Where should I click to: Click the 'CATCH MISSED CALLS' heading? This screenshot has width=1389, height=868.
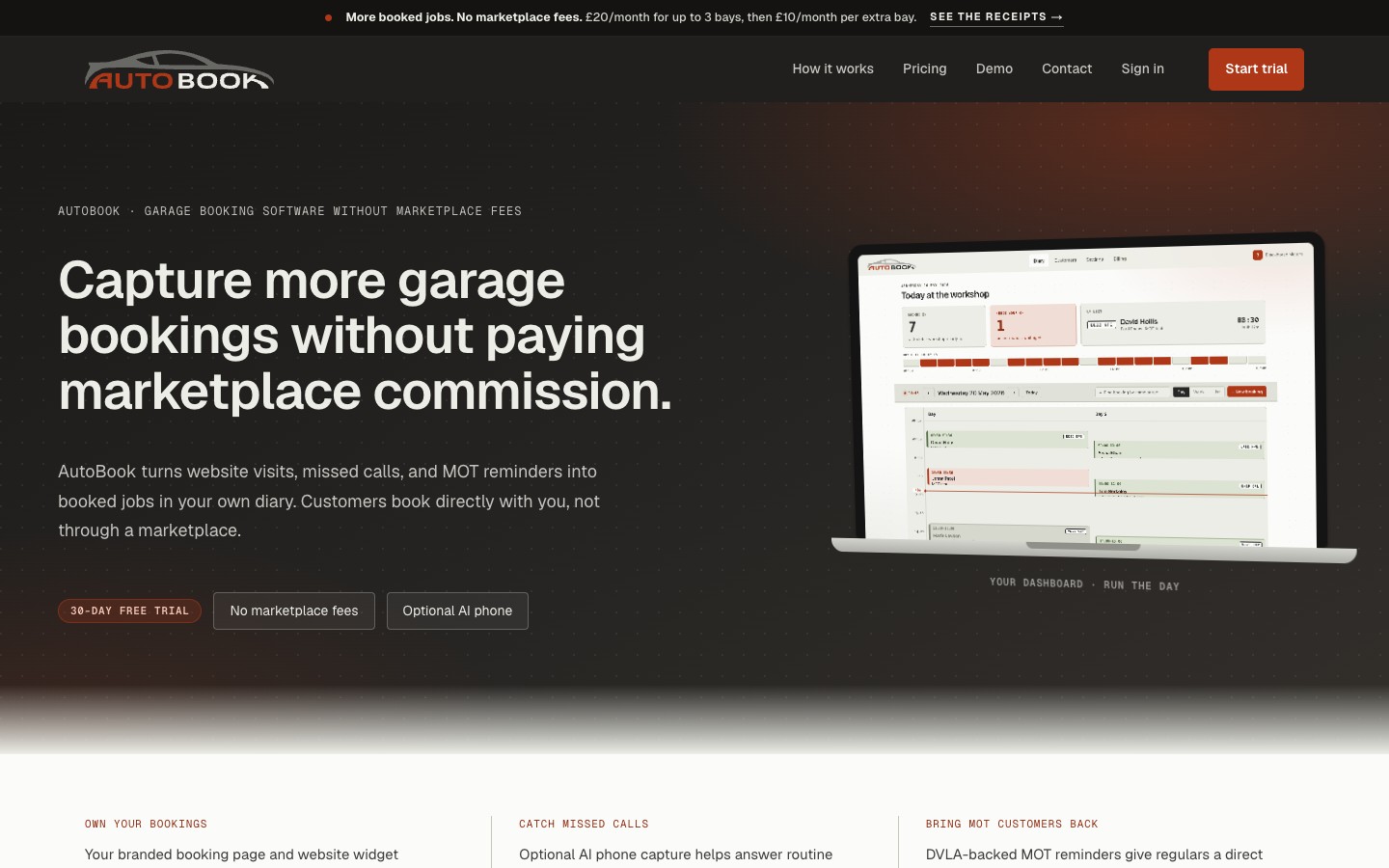(584, 824)
